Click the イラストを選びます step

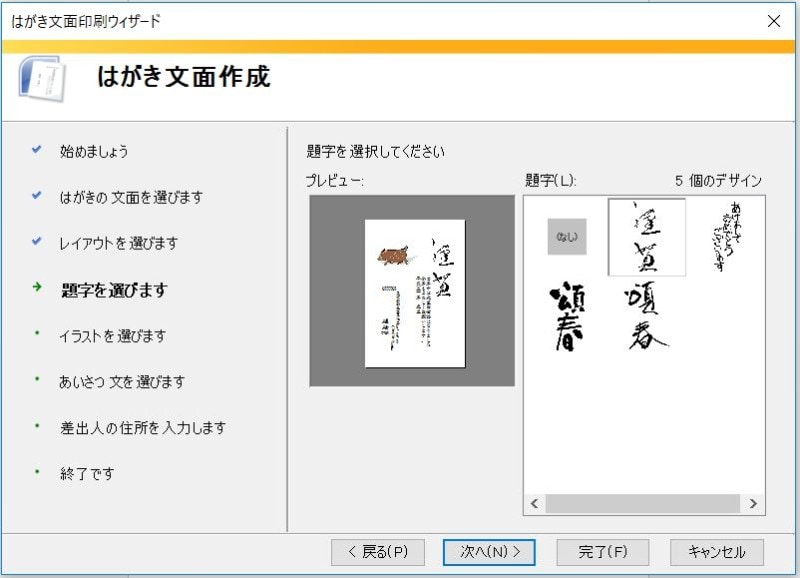point(113,336)
